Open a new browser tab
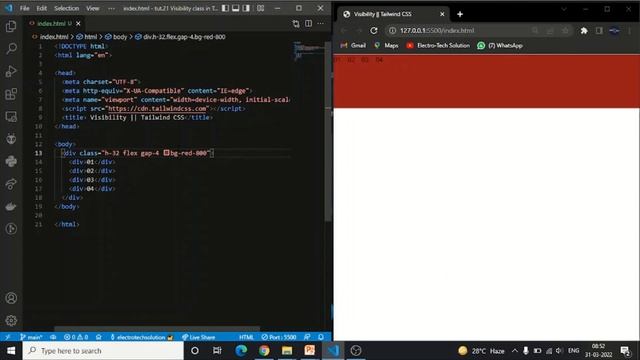This screenshot has height=360, width=640. 460,14
